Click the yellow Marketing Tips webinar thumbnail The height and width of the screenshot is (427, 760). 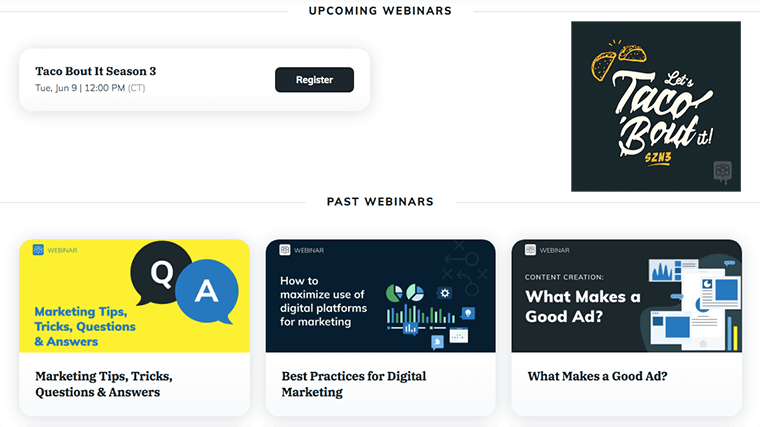coord(134,296)
